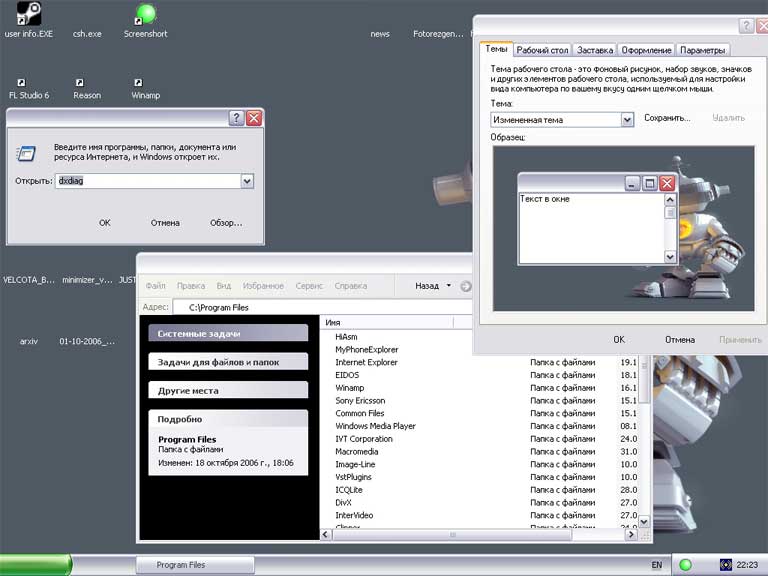The image size is (768, 576).
Task: Click the Сохранить... theme button
Action: (x=666, y=118)
